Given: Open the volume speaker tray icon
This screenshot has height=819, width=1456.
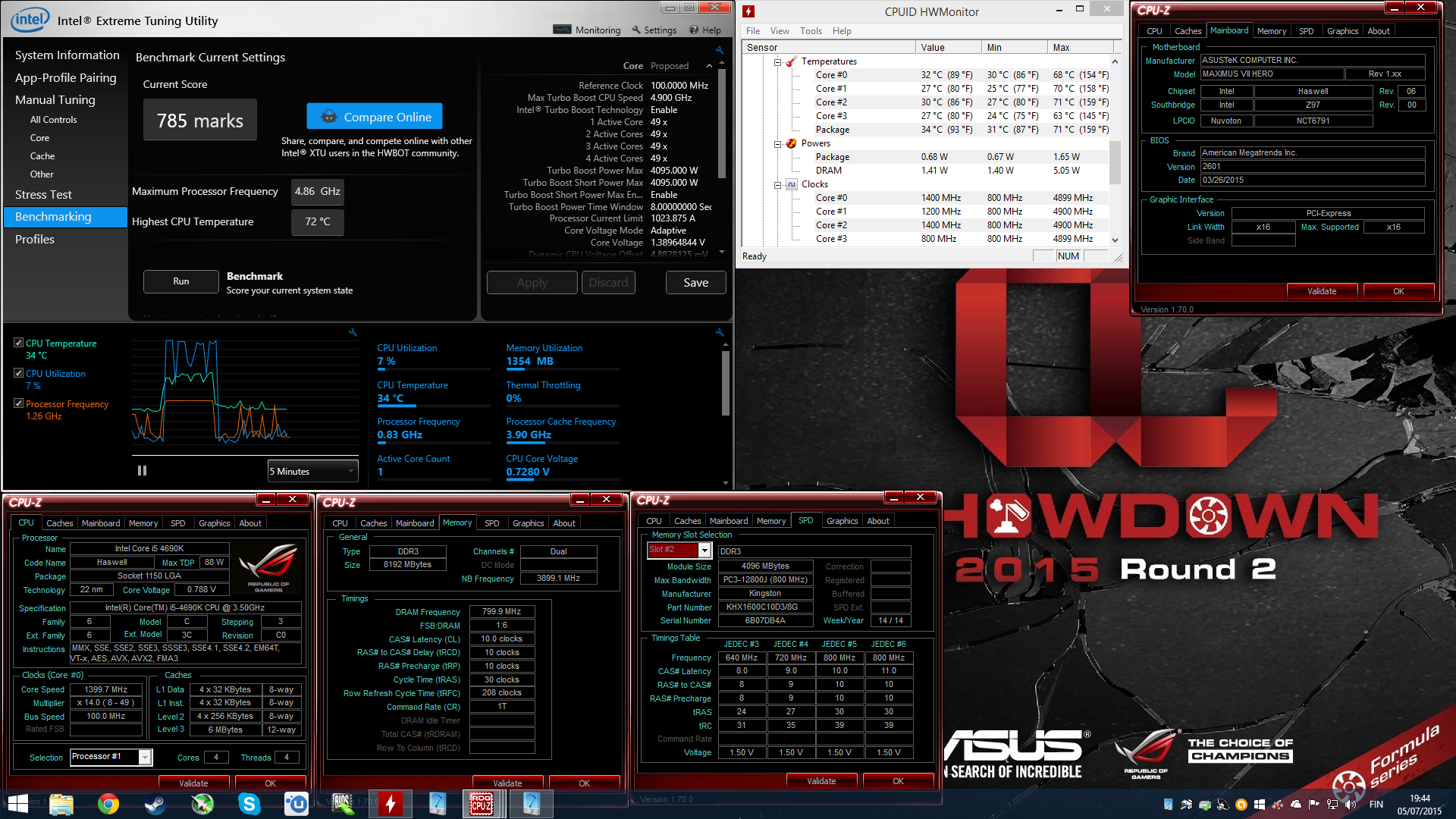Looking at the screenshot, I should pos(1350,805).
